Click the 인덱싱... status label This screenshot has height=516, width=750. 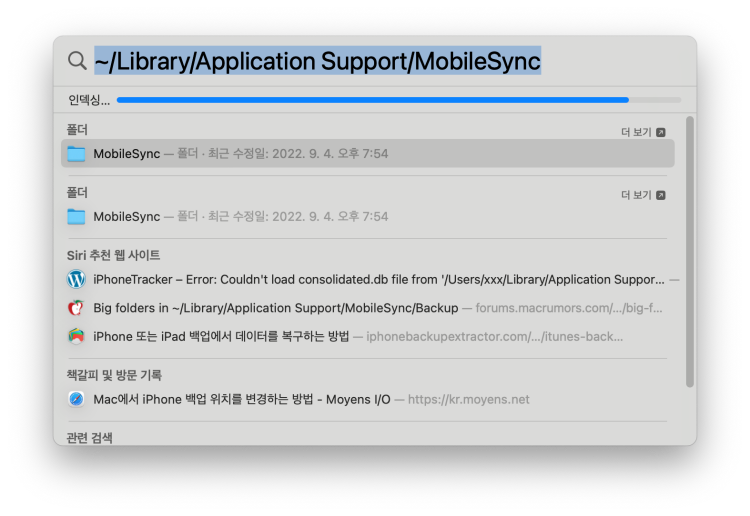[x=89, y=100]
